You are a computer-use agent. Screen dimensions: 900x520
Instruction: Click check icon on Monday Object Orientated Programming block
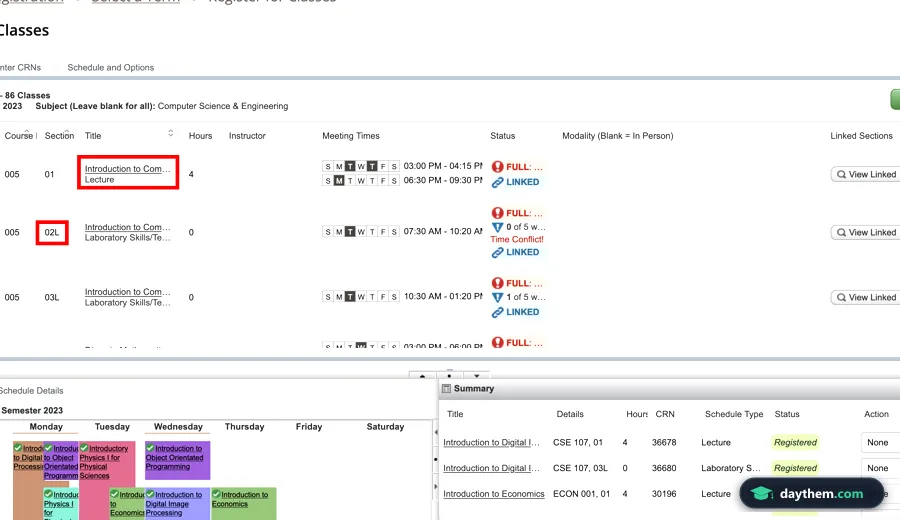pos(48,448)
